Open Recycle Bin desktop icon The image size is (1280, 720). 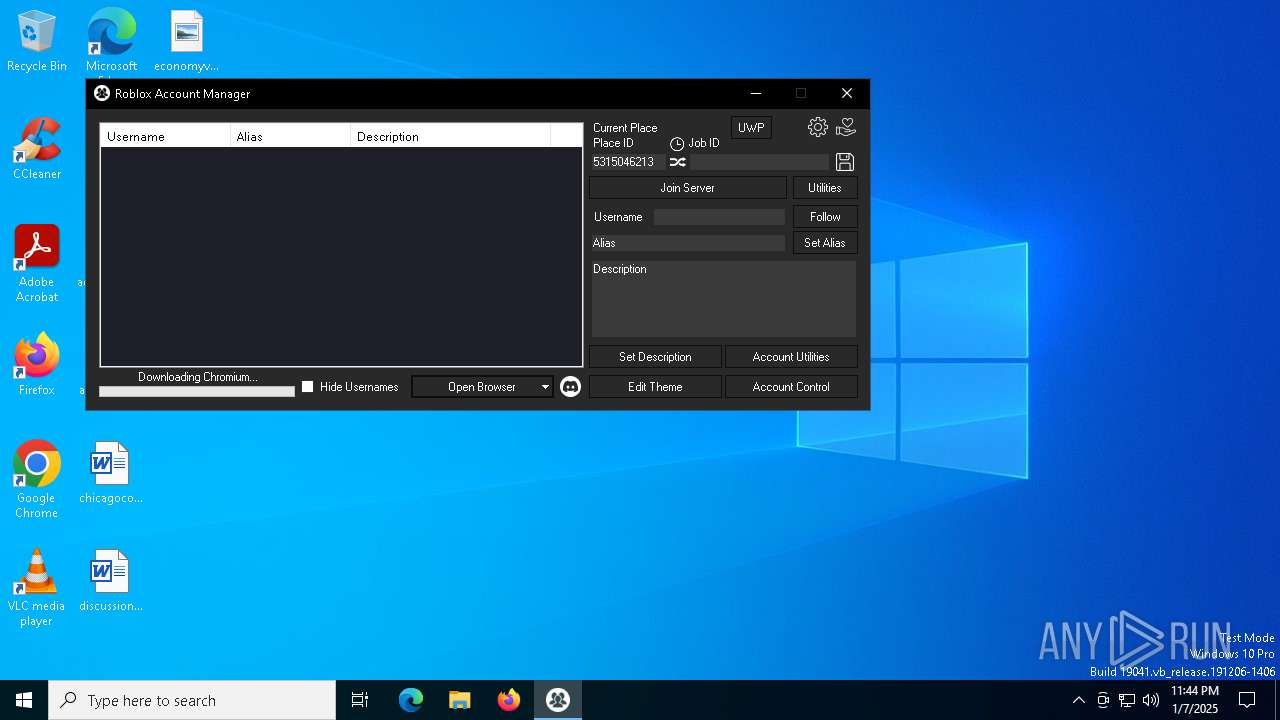click(37, 41)
